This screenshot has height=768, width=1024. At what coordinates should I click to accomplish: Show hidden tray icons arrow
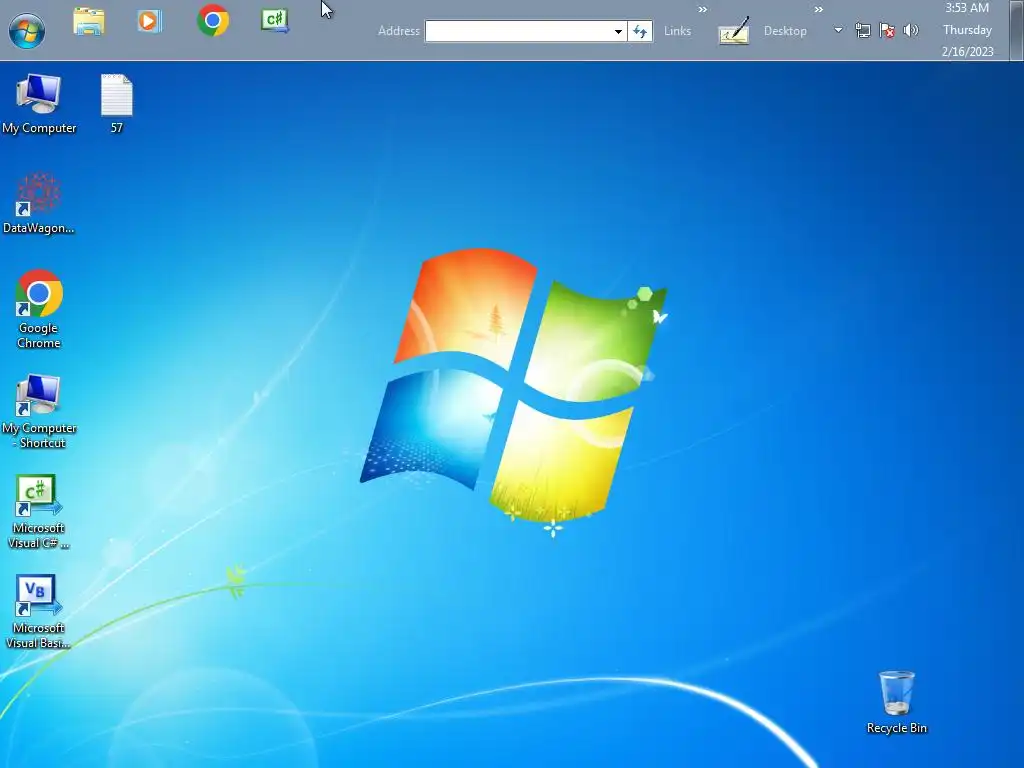pos(838,30)
